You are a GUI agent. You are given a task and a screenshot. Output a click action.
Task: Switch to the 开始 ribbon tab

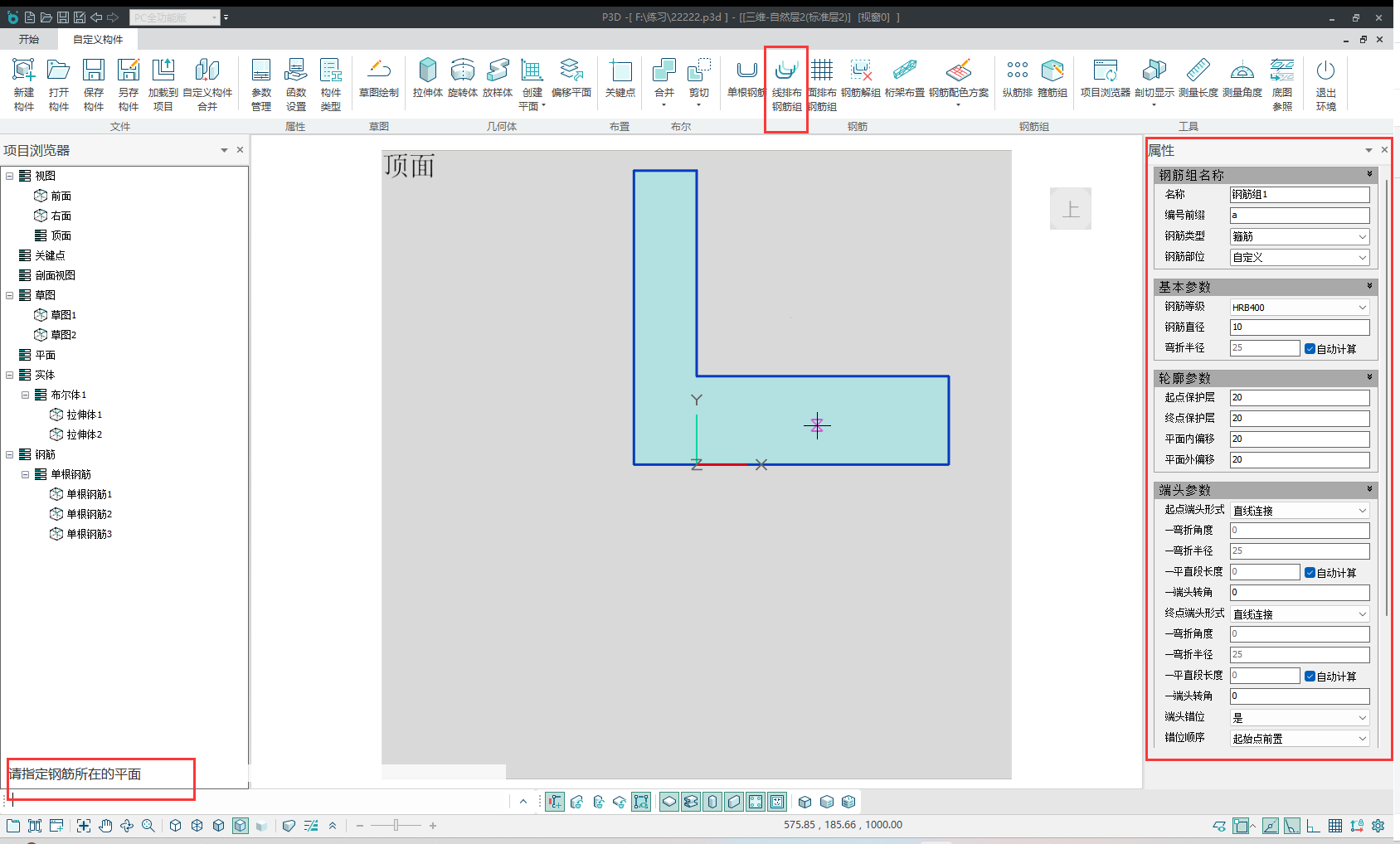(x=29, y=39)
